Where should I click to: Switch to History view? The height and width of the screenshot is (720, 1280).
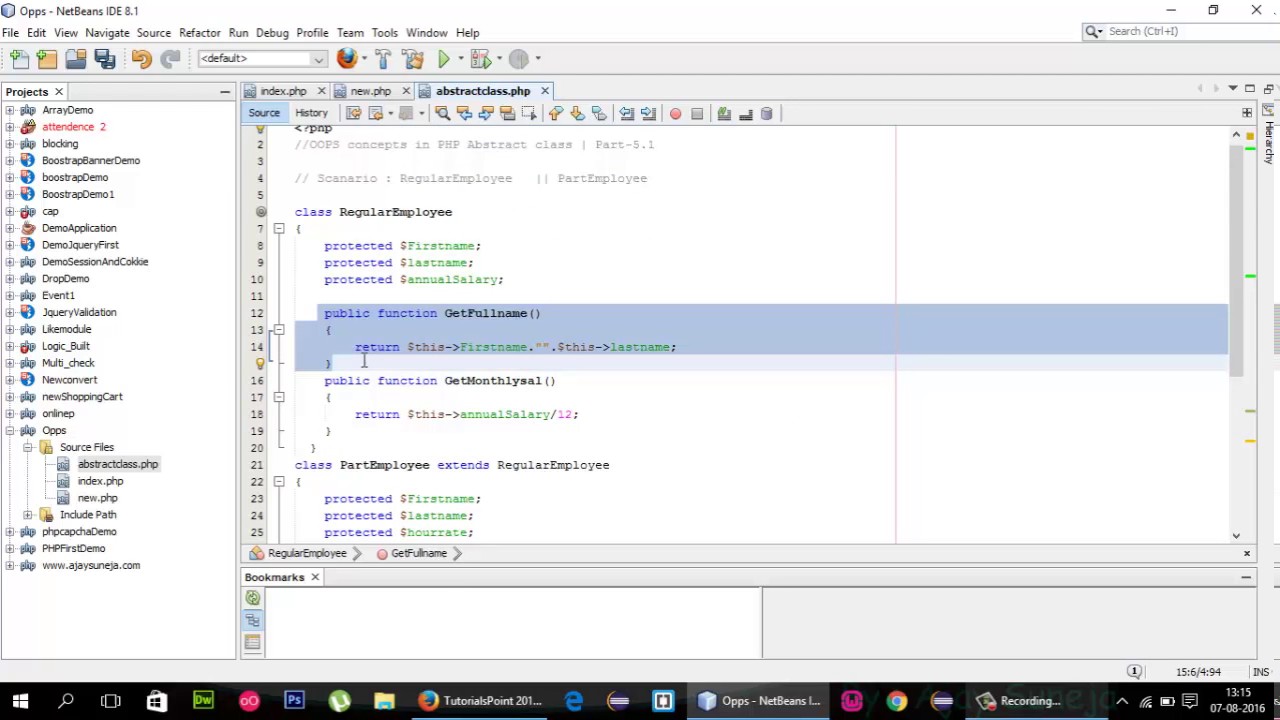(311, 113)
